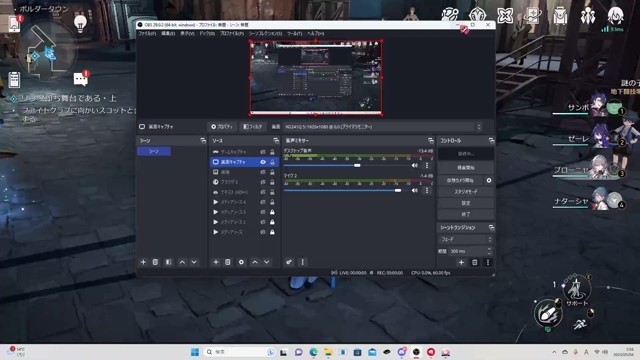Screen dimensions: 640x360
Task: Open virtual camera settings gear icon
Action: point(489,180)
